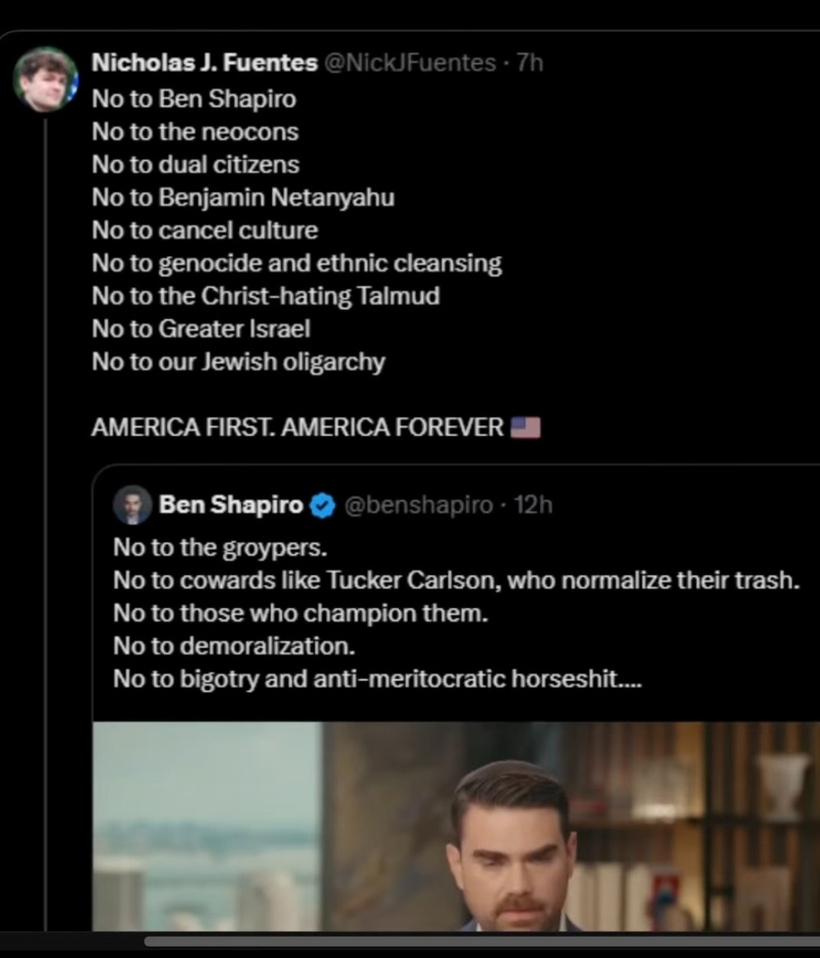
Task: Click the @NickJFuentes handle
Action: [408, 63]
